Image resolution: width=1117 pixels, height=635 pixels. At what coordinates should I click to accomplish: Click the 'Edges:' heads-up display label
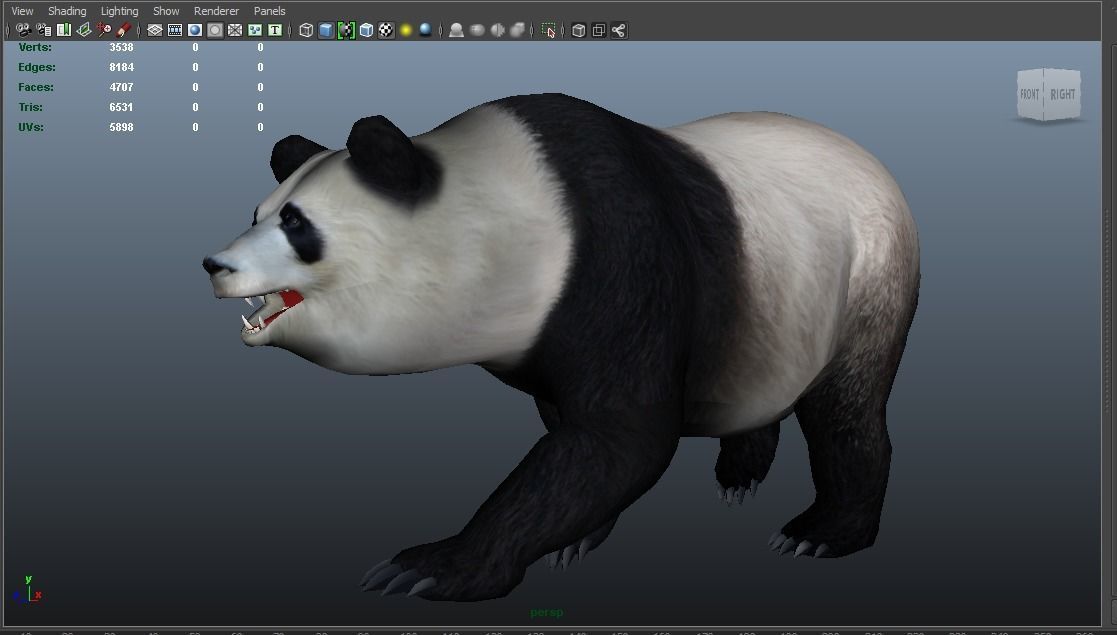tap(37, 67)
